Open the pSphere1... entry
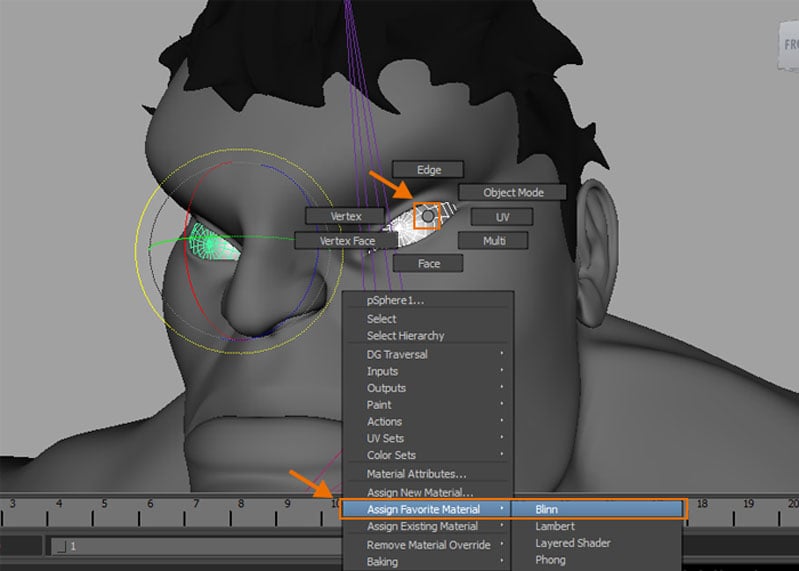The width and height of the screenshot is (799, 571). pos(428,300)
